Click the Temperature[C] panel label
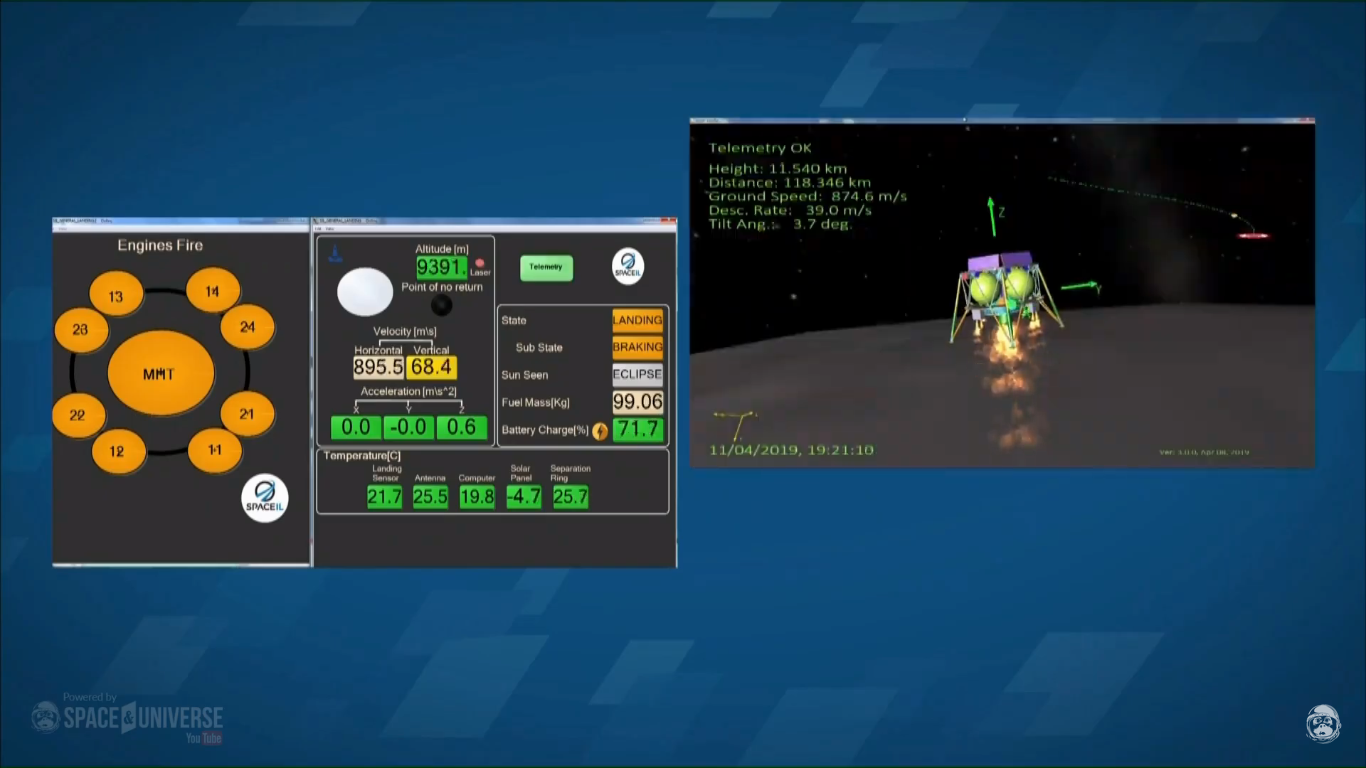The width and height of the screenshot is (1366, 768). (x=362, y=456)
